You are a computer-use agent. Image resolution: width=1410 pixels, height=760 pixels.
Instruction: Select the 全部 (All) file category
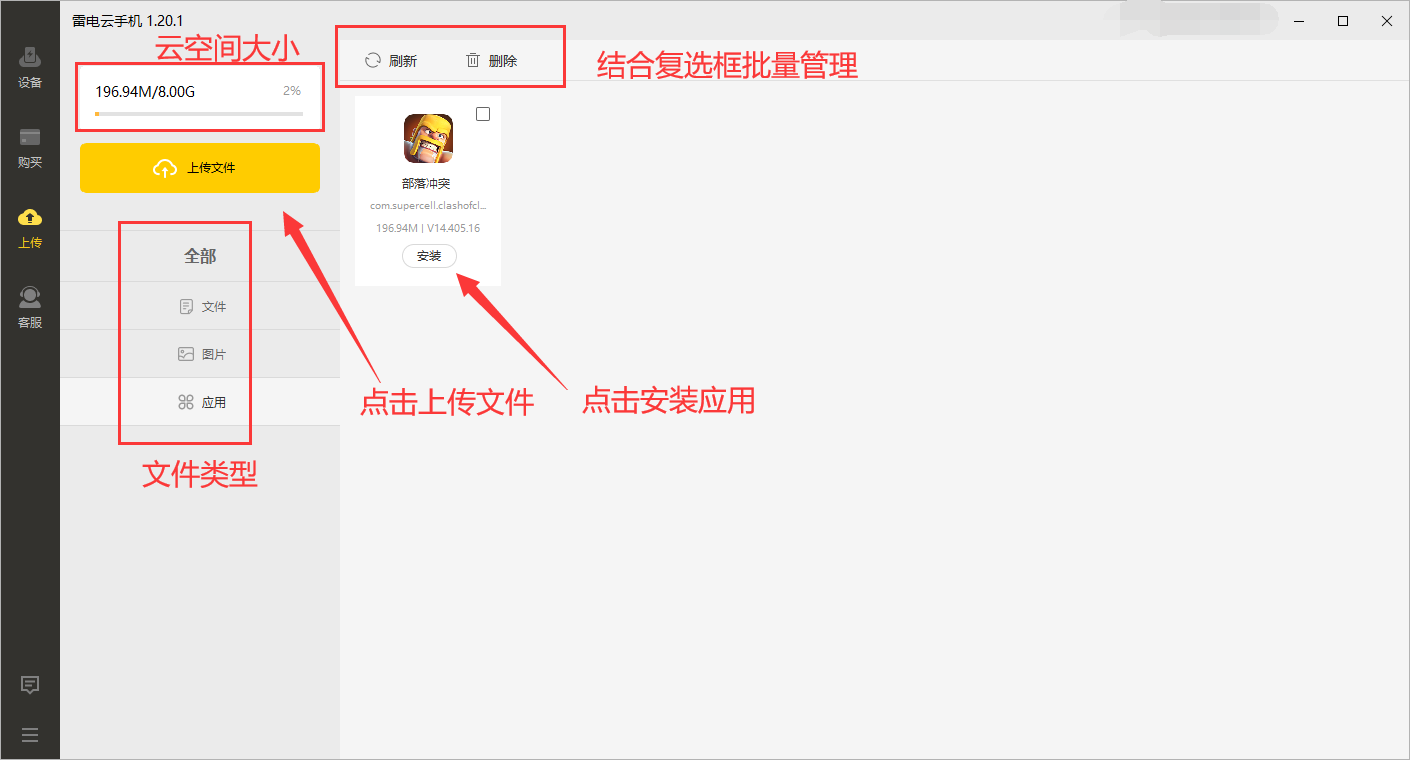pyautogui.click(x=200, y=256)
